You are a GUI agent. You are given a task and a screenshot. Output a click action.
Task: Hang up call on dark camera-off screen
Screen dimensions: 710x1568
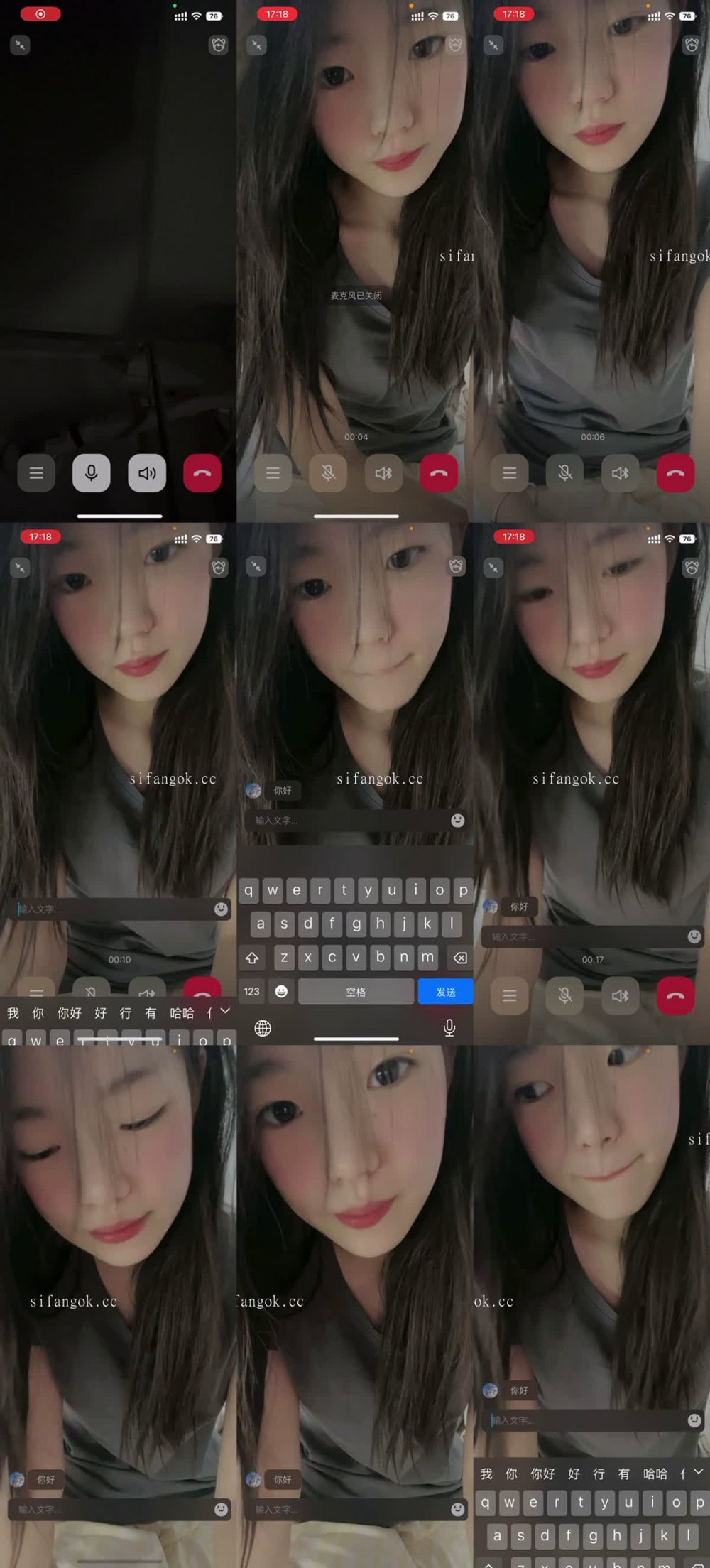tap(202, 472)
